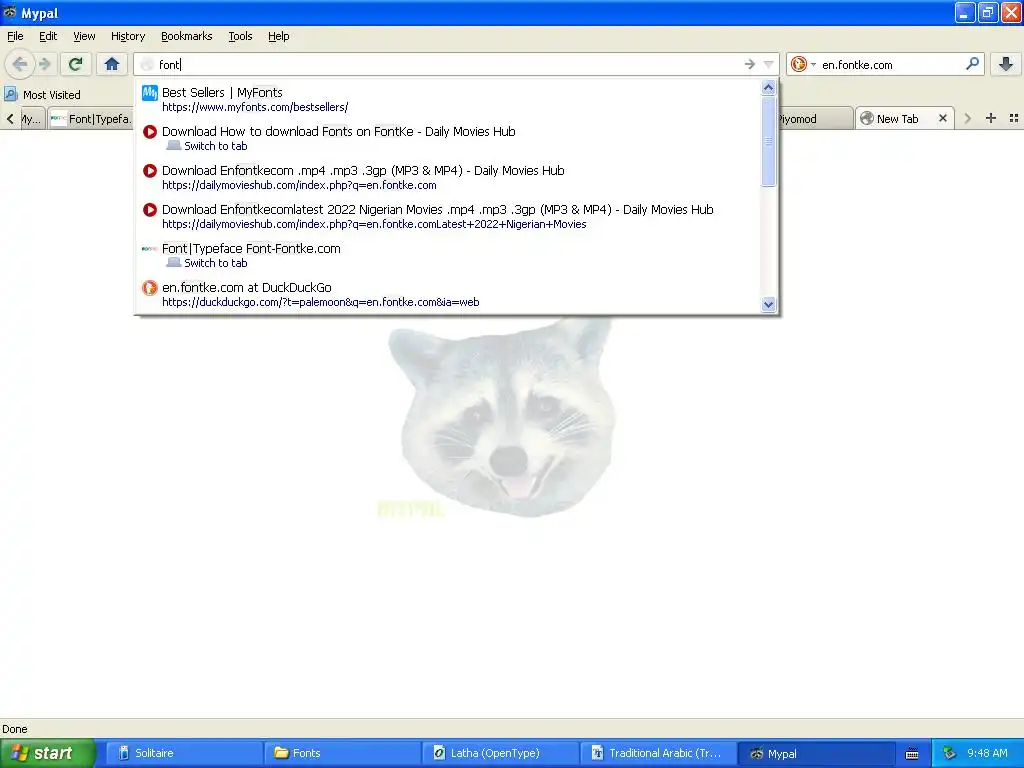This screenshot has height=768, width=1024.
Task: Select 'Download How to download Fonts on FontKe'
Action: (x=448, y=138)
